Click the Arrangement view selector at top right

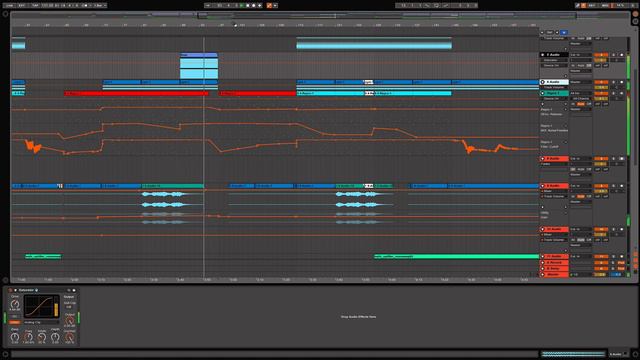(636, 13)
